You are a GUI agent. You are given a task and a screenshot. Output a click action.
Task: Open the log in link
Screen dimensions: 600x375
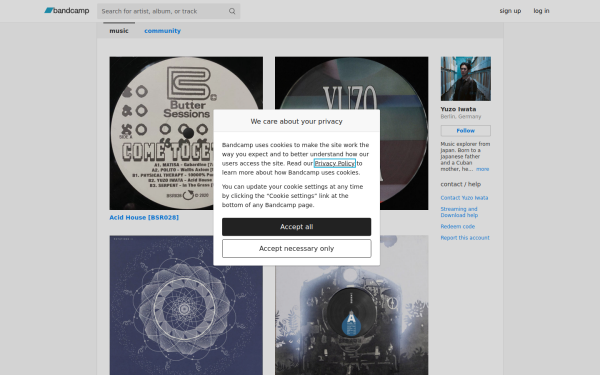[541, 11]
